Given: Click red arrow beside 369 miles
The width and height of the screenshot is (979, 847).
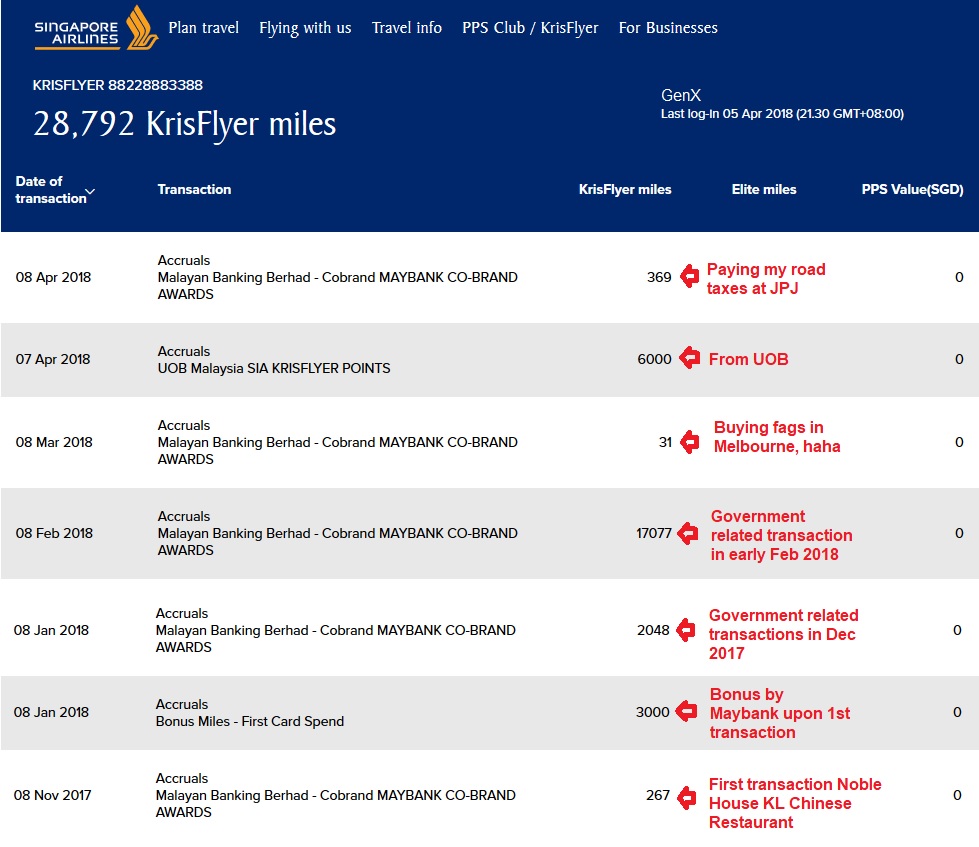Looking at the screenshot, I should pos(689,277).
